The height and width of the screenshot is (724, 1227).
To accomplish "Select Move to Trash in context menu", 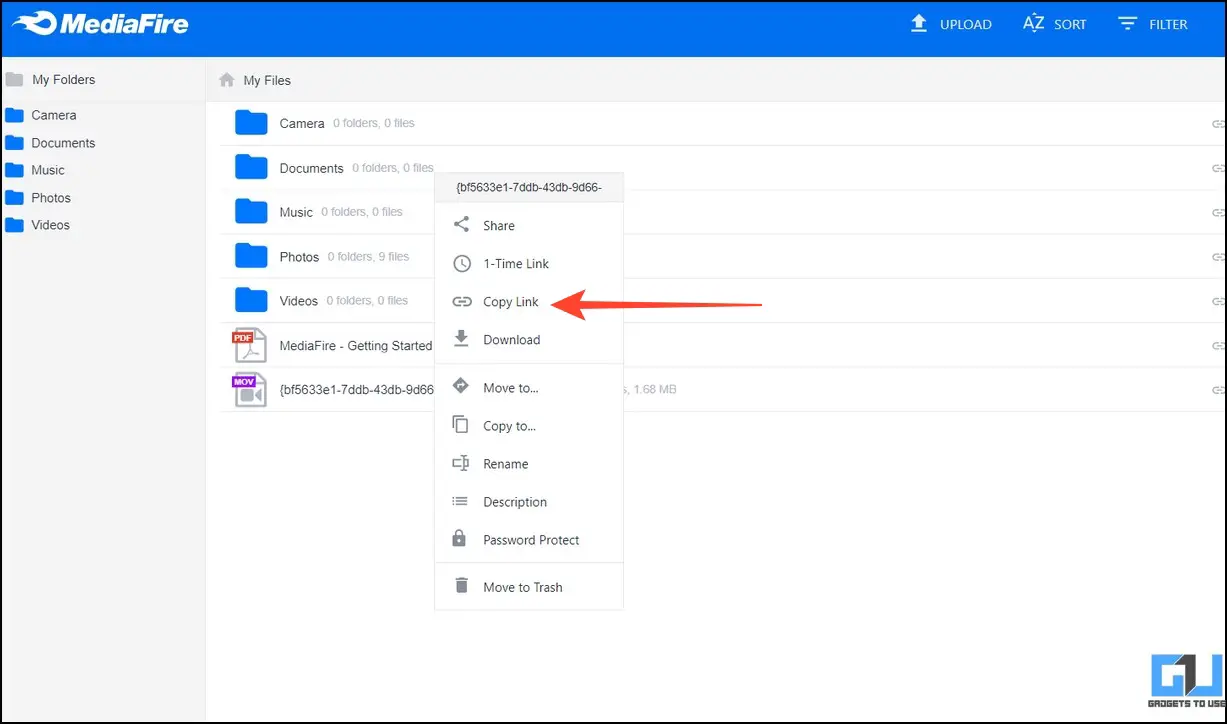I will point(529,587).
